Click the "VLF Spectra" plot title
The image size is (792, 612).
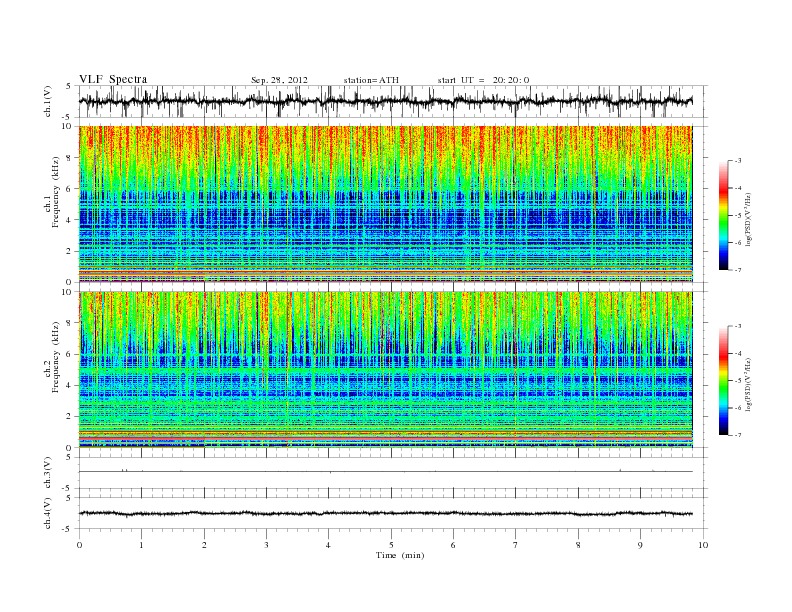coord(113,79)
